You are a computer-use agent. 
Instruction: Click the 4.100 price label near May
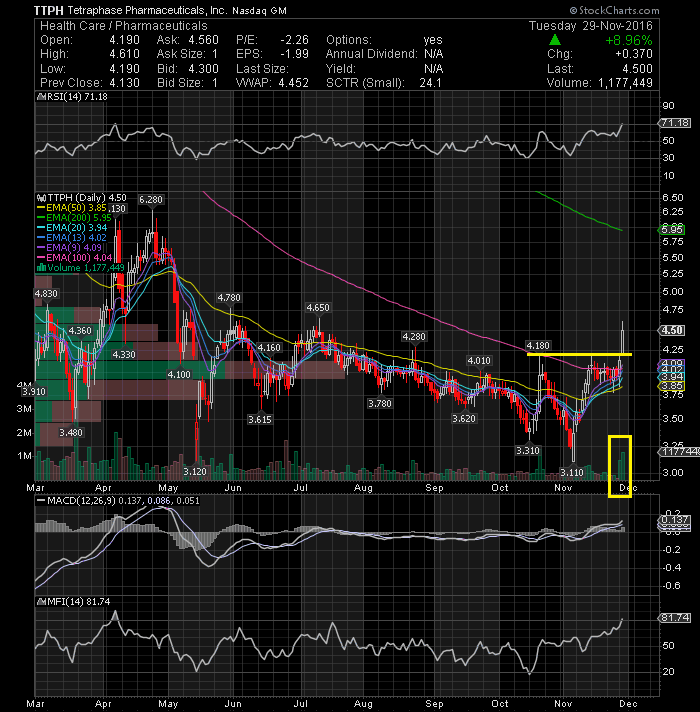(179, 375)
